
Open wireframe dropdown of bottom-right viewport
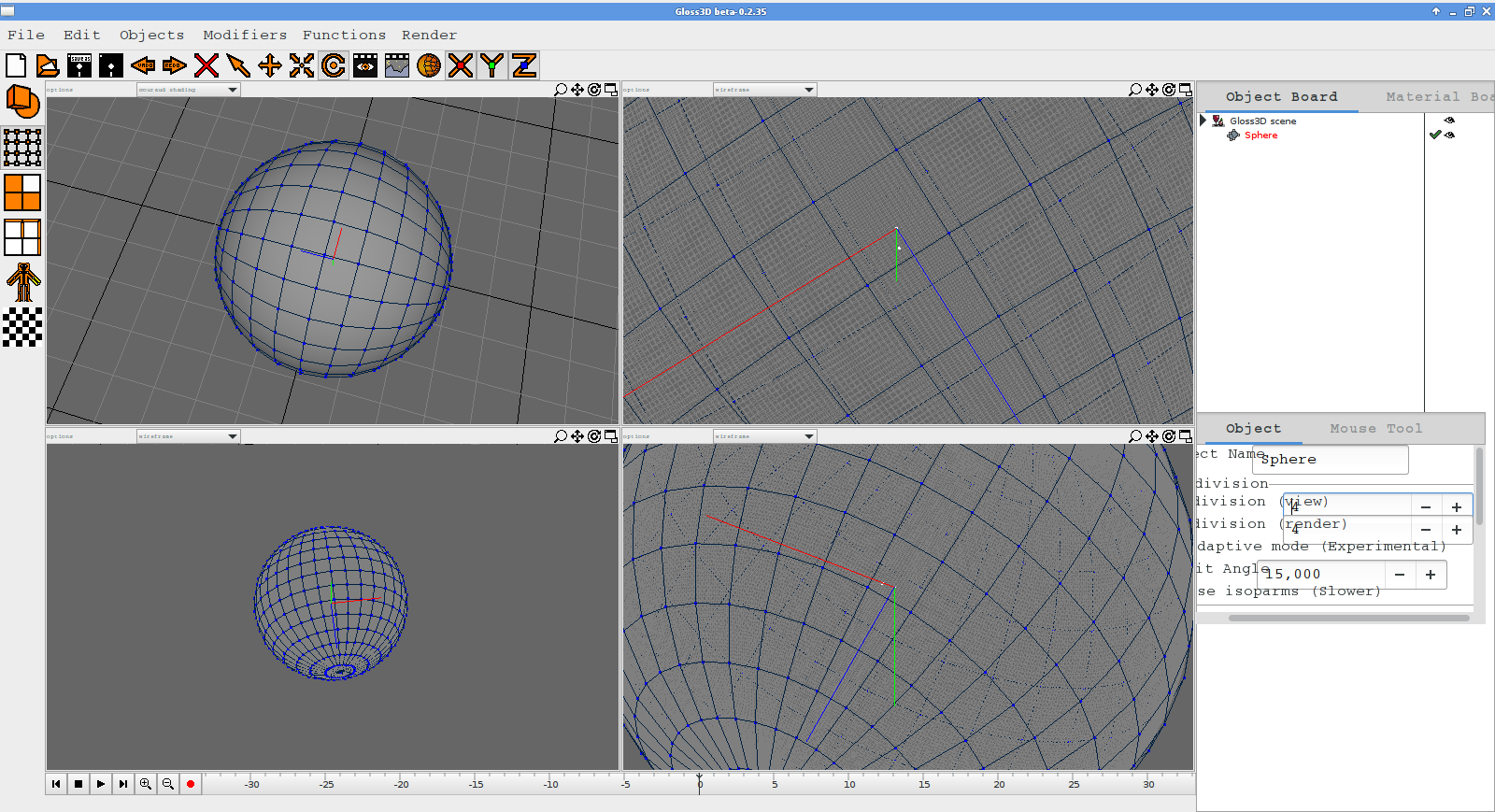click(x=764, y=436)
